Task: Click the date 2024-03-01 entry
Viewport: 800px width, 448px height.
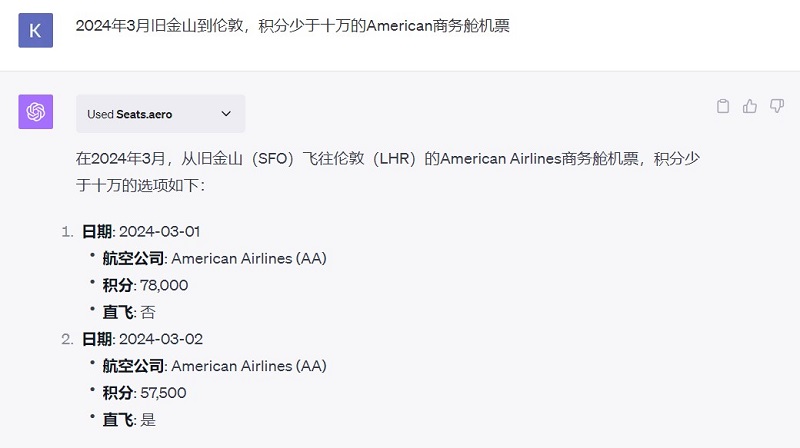Action: [x=141, y=232]
